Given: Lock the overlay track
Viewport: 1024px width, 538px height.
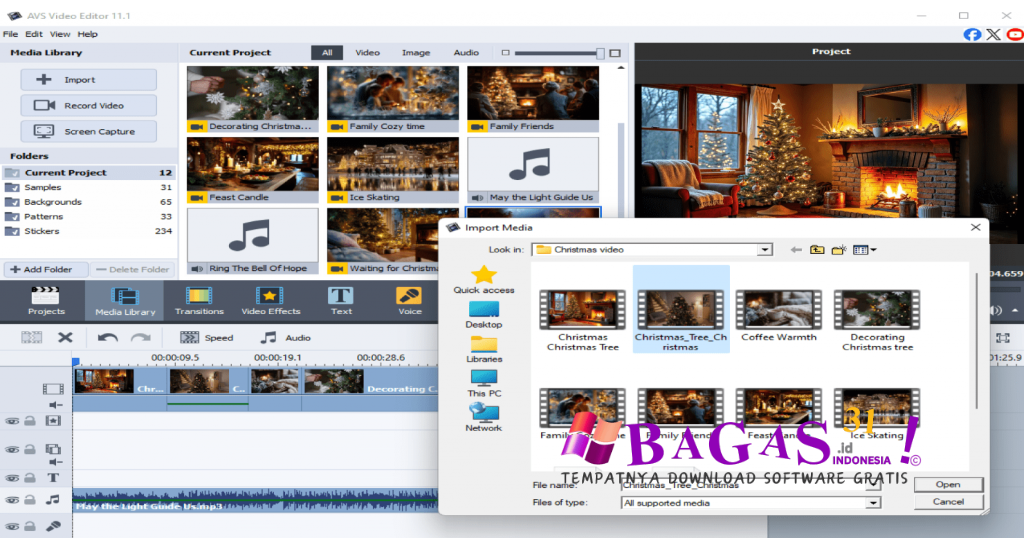Looking at the screenshot, I should 30,449.
